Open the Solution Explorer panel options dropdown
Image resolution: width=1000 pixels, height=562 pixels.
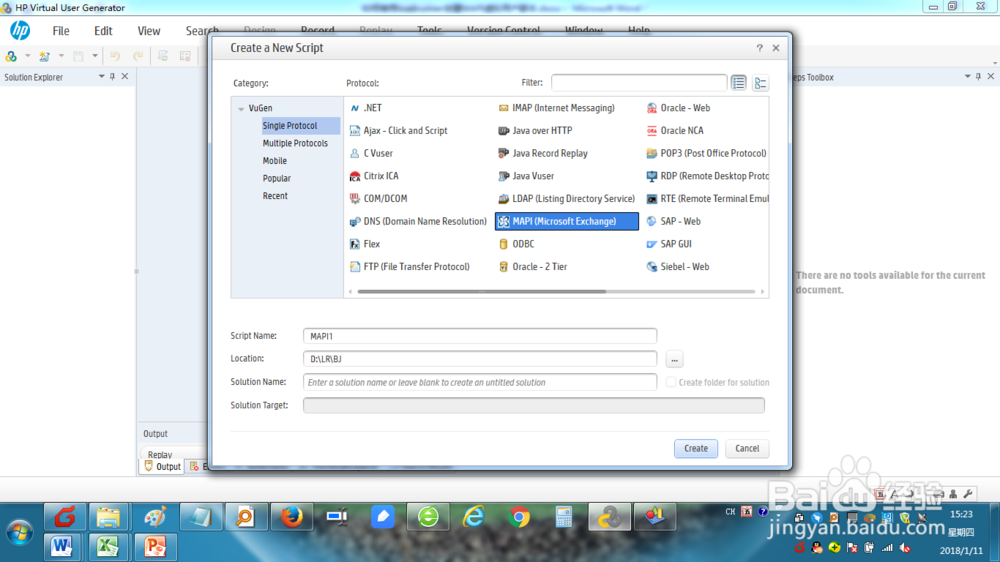coord(101,77)
